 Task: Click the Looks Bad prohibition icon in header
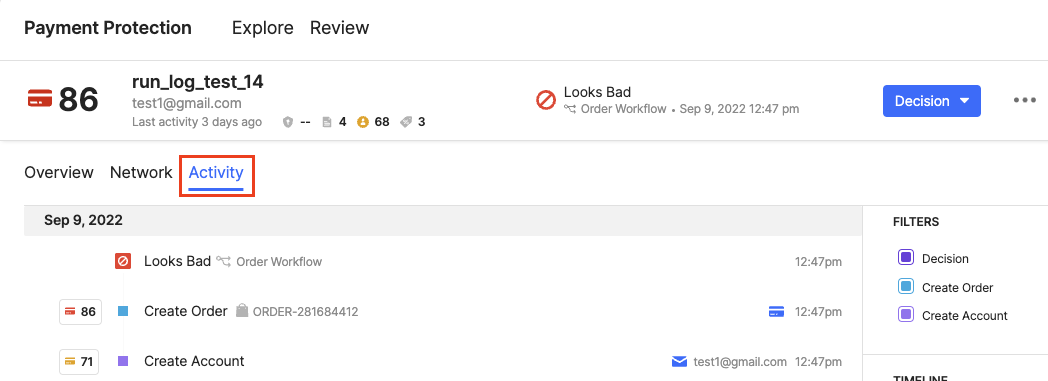pos(546,101)
